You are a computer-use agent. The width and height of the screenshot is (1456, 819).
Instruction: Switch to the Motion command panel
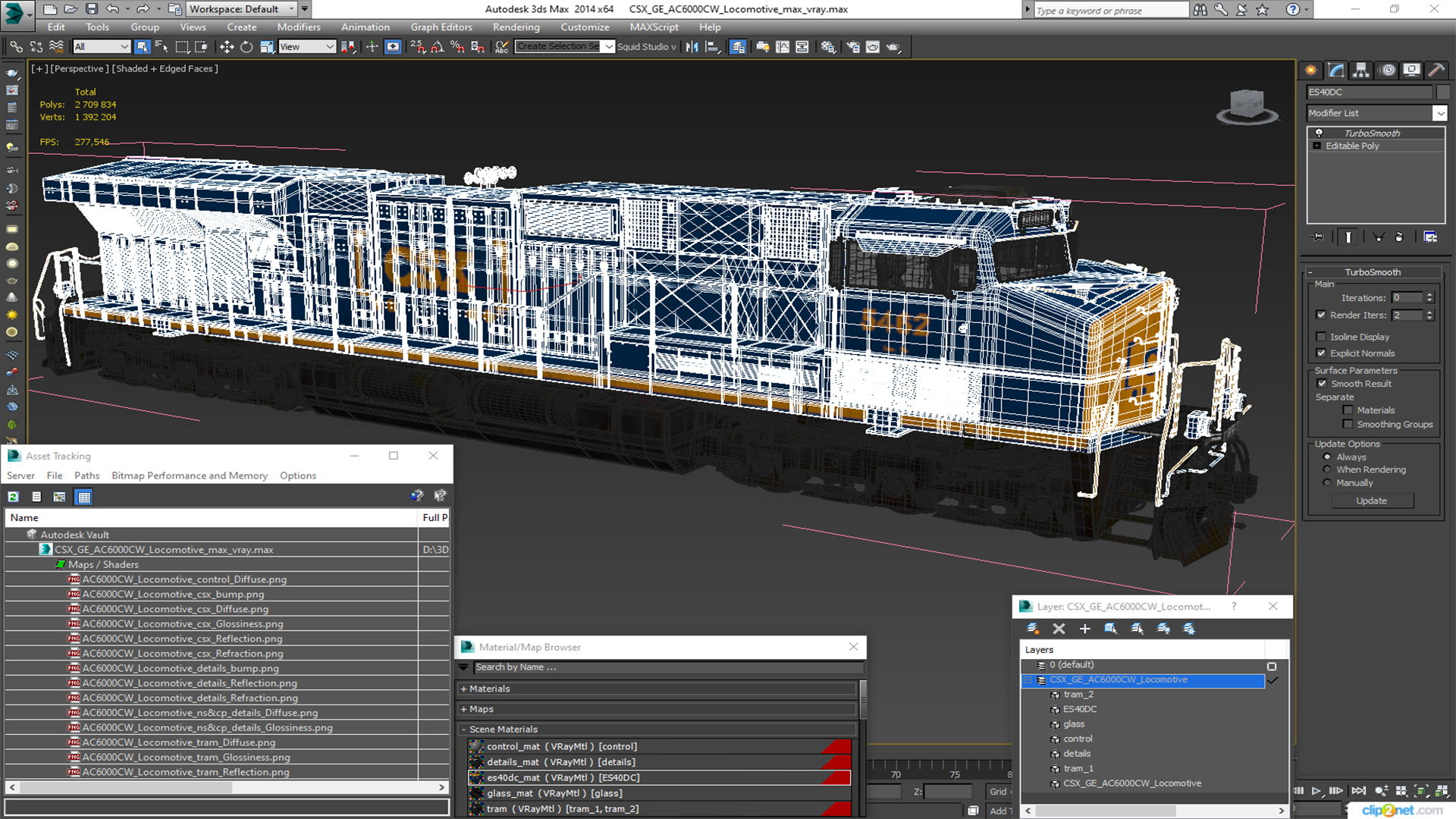point(1388,71)
